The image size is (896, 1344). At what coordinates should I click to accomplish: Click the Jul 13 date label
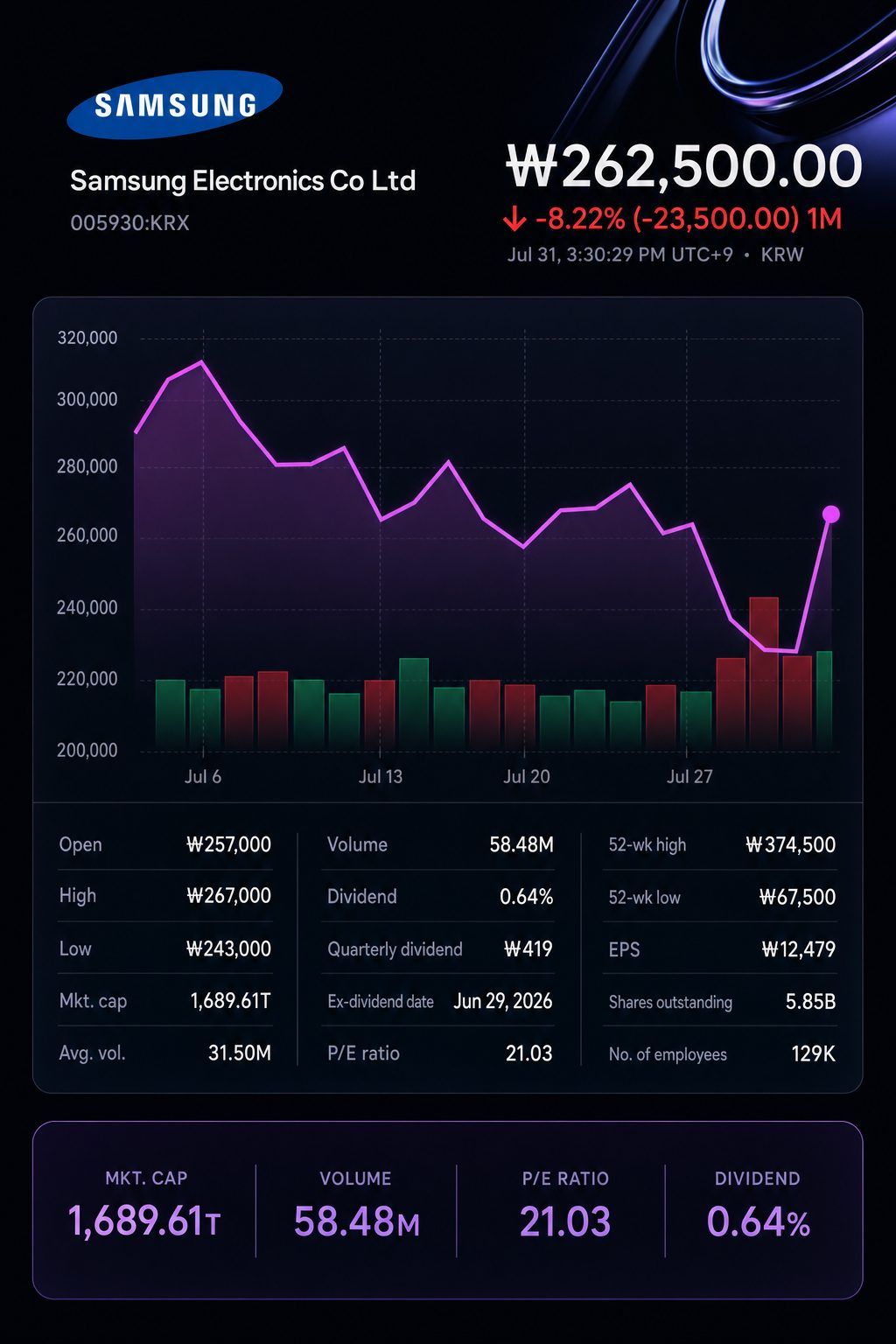(x=381, y=777)
